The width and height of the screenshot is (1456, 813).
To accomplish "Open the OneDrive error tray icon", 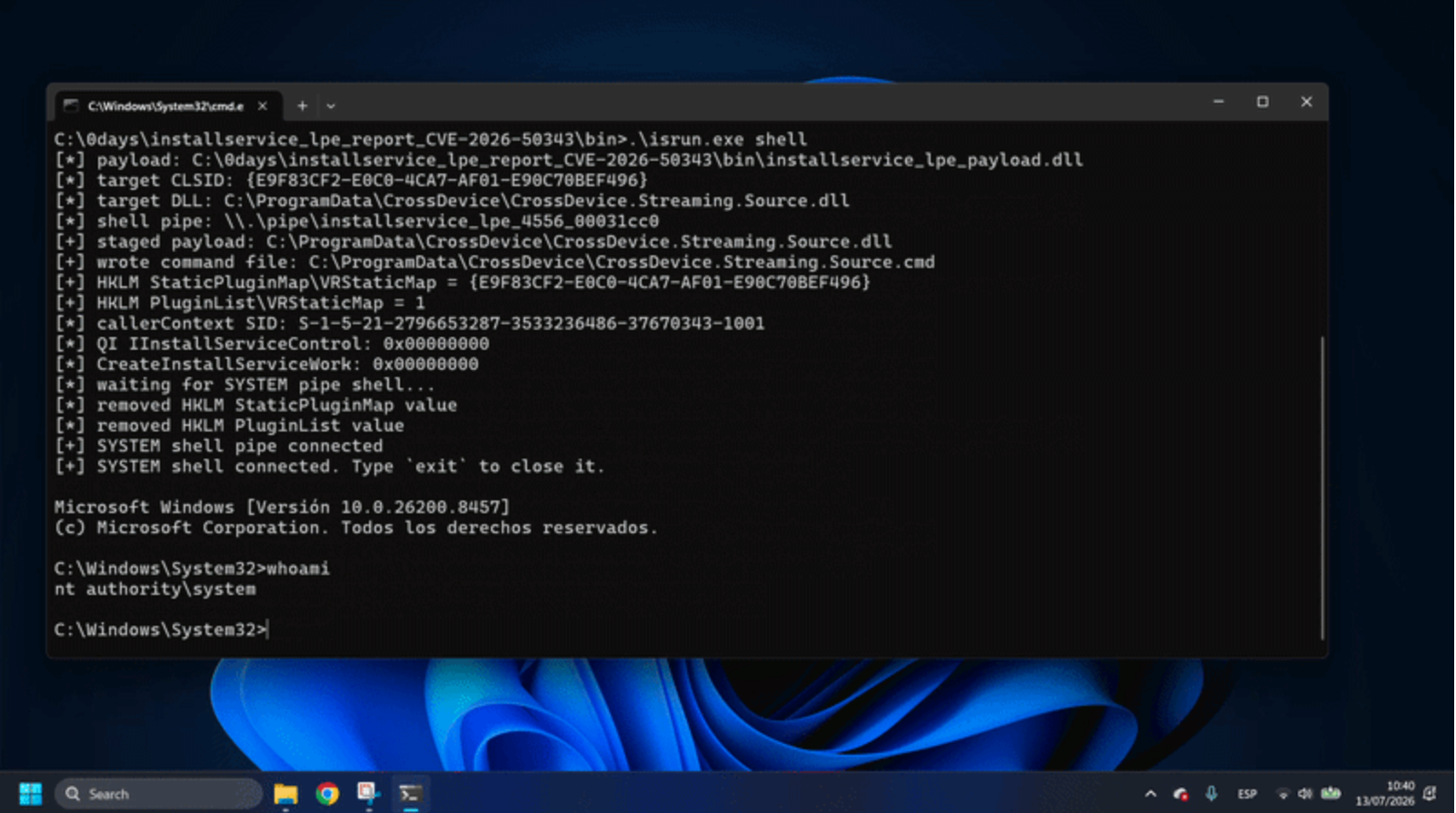I will pyautogui.click(x=1181, y=794).
